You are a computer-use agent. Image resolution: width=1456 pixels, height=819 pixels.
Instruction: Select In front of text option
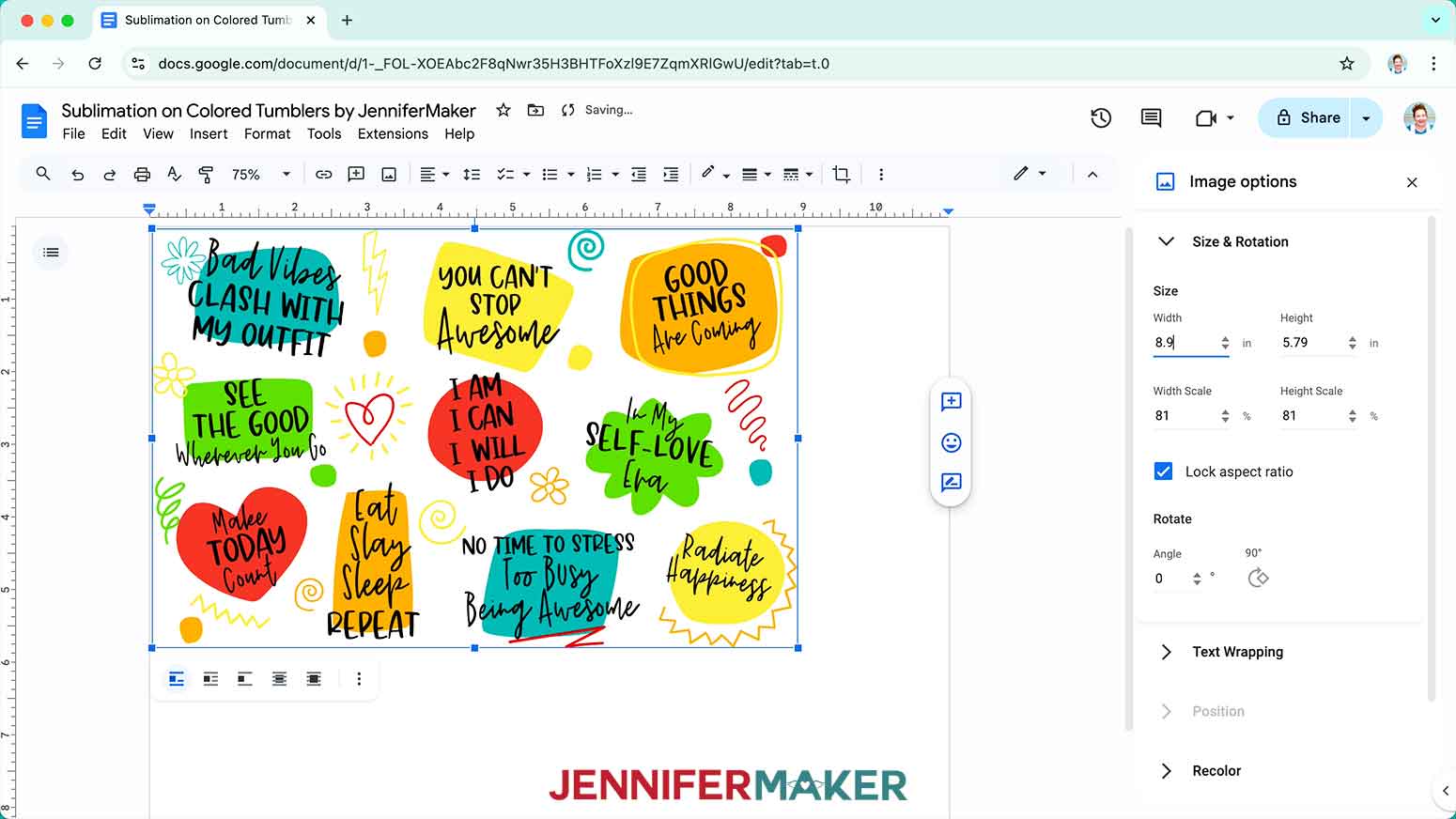pos(314,678)
